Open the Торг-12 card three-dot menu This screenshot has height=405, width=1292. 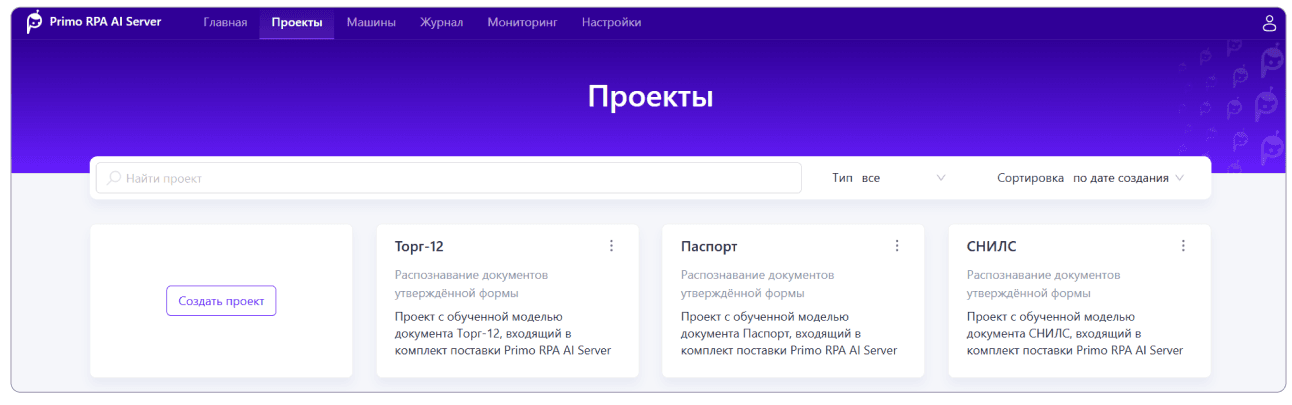[x=611, y=246]
